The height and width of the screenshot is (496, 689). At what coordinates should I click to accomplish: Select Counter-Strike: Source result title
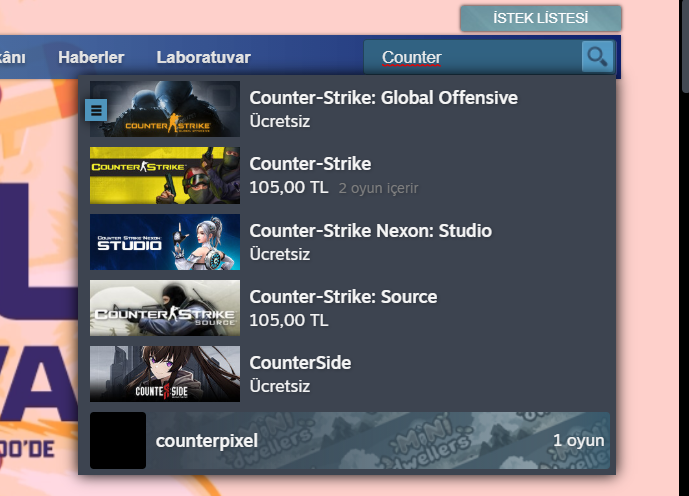pyautogui.click(x=343, y=297)
